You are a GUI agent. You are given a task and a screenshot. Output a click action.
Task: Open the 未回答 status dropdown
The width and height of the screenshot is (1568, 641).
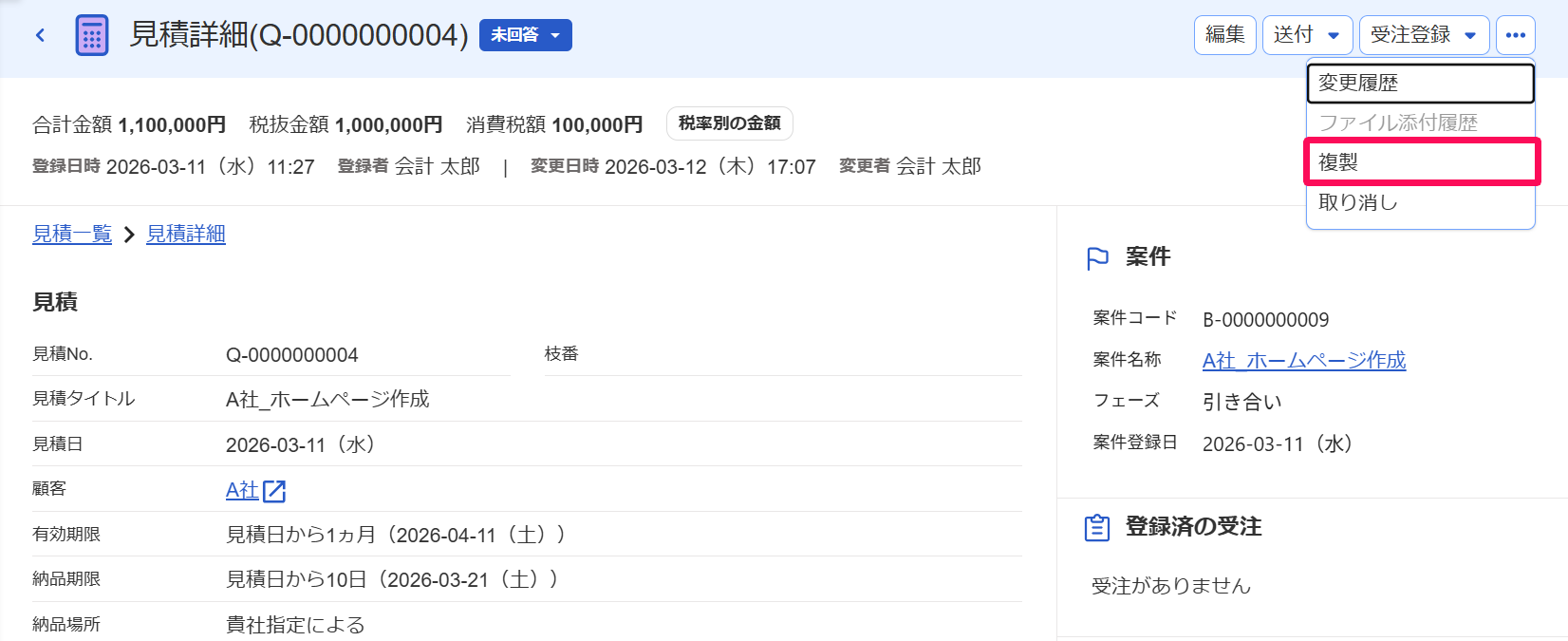click(x=526, y=35)
